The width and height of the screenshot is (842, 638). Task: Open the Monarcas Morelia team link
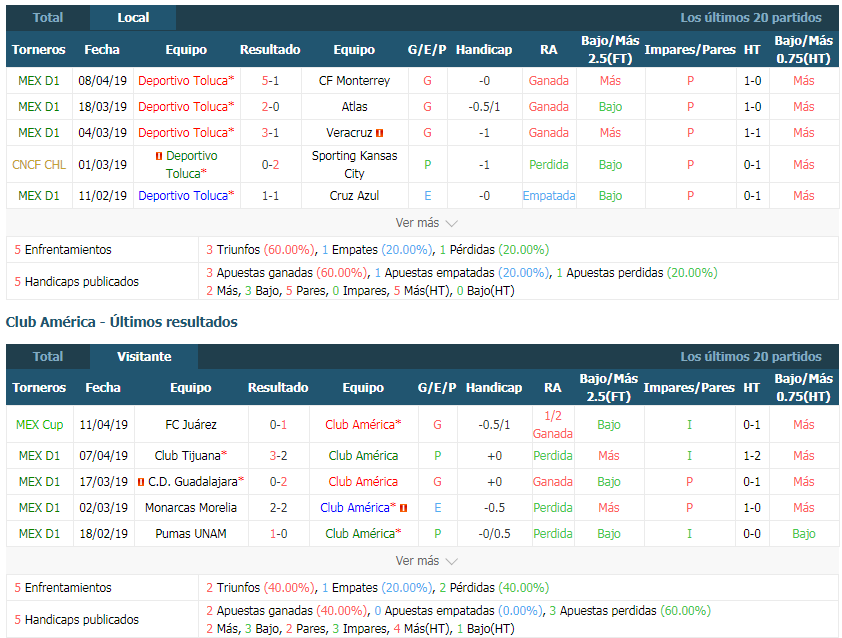point(191,508)
